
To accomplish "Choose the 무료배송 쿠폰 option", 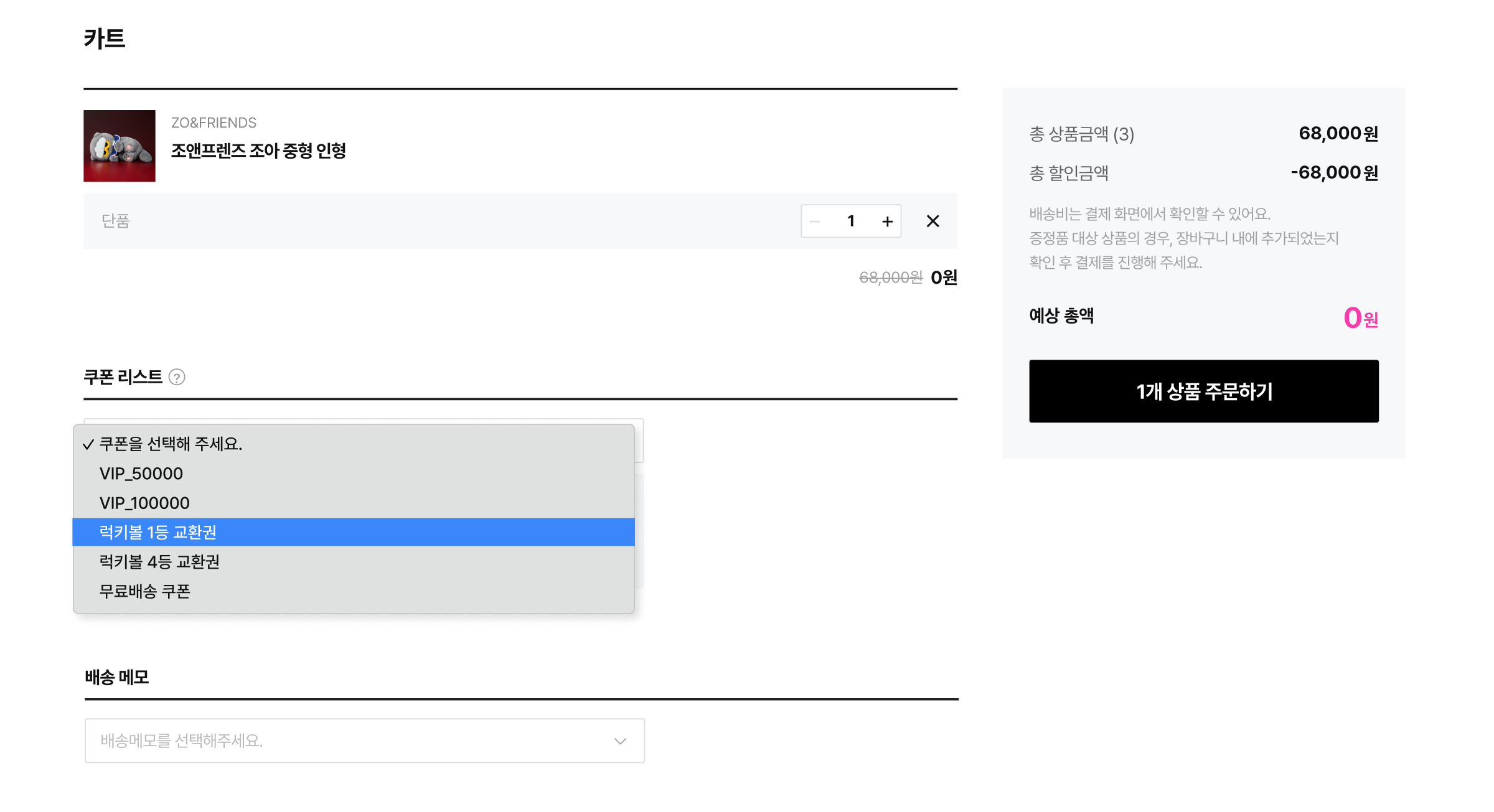I will pyautogui.click(x=144, y=591).
